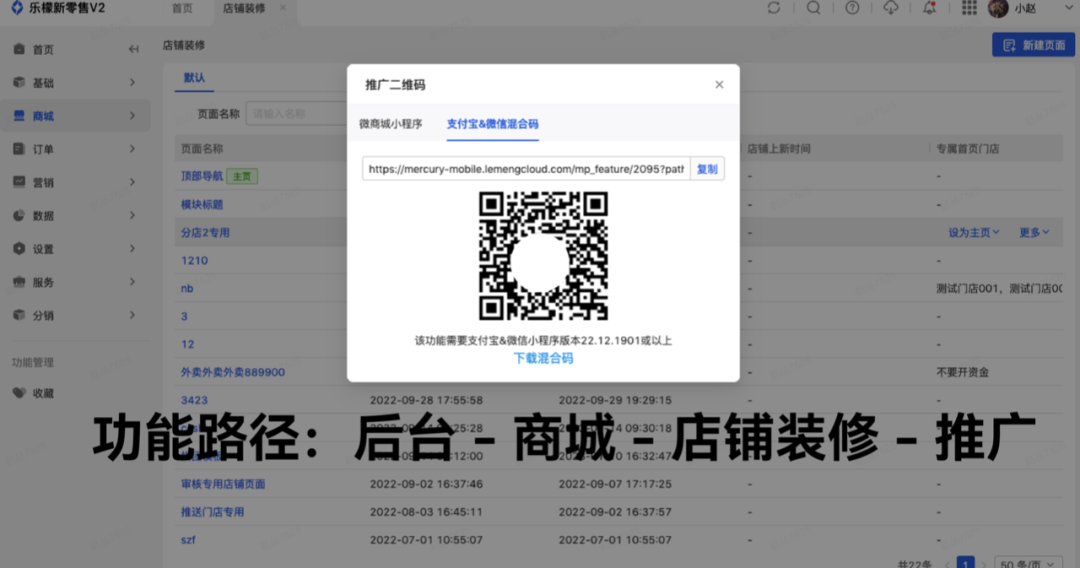Viewport: 1080px width, 568px height.
Task: Open the 设为主页 dropdown
Action: [x=973, y=233]
